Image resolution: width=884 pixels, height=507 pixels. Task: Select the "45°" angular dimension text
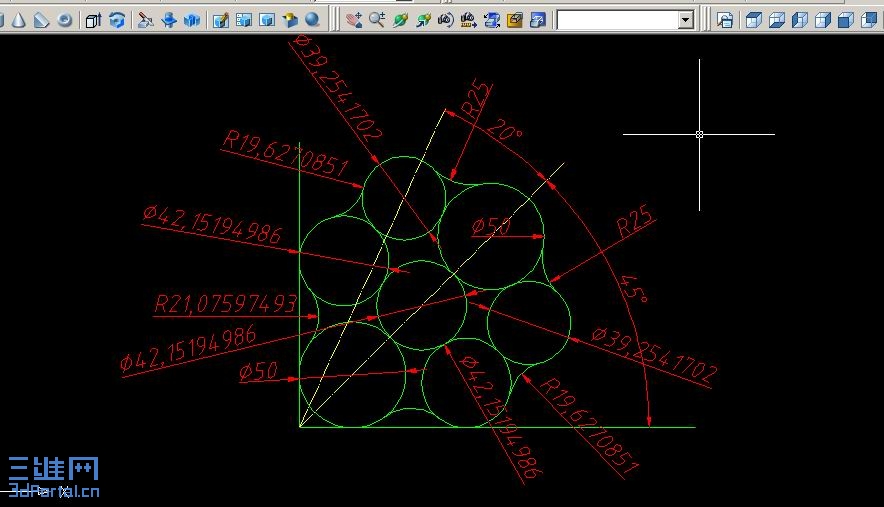point(635,289)
